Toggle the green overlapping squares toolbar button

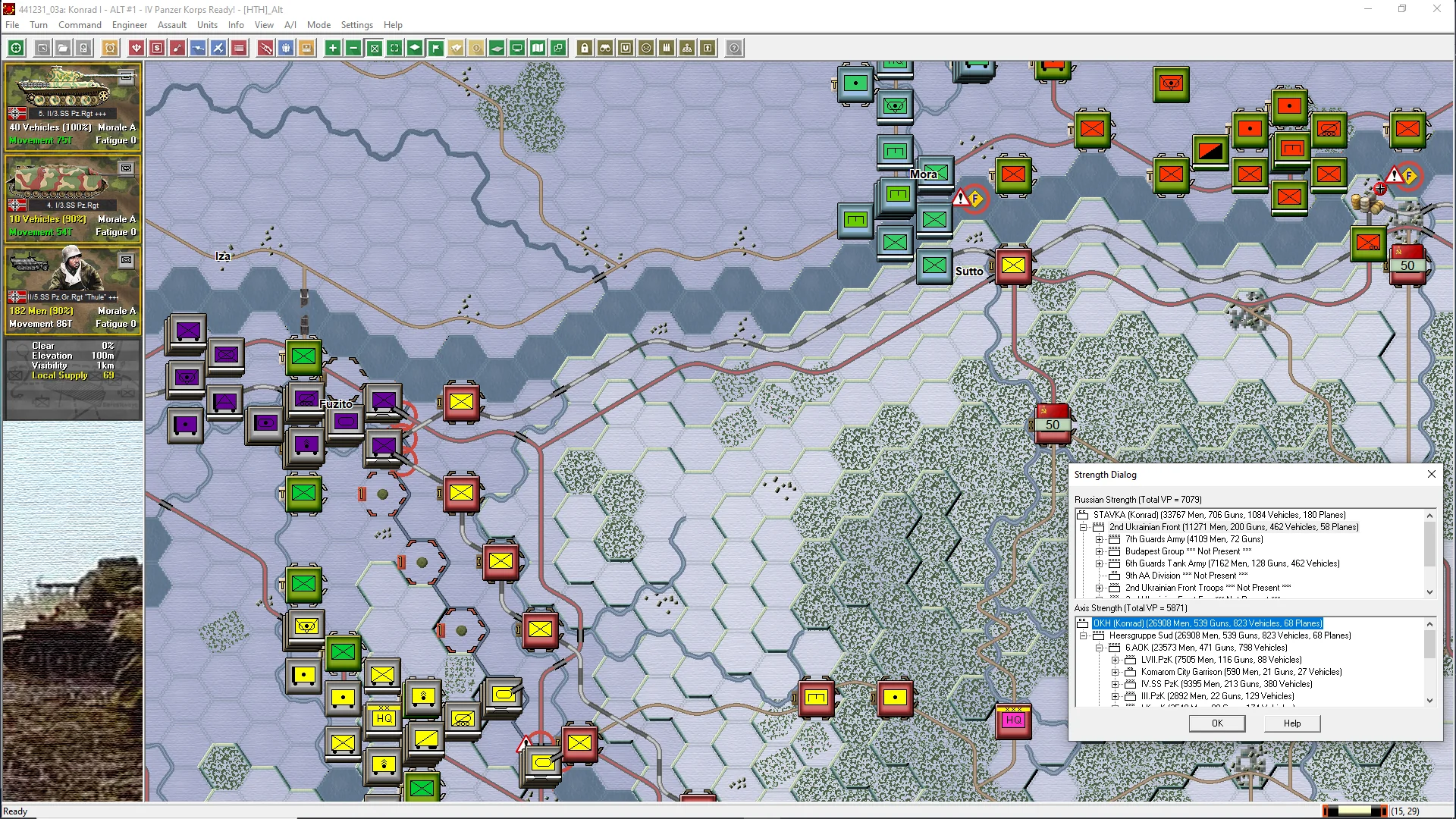pos(558,48)
